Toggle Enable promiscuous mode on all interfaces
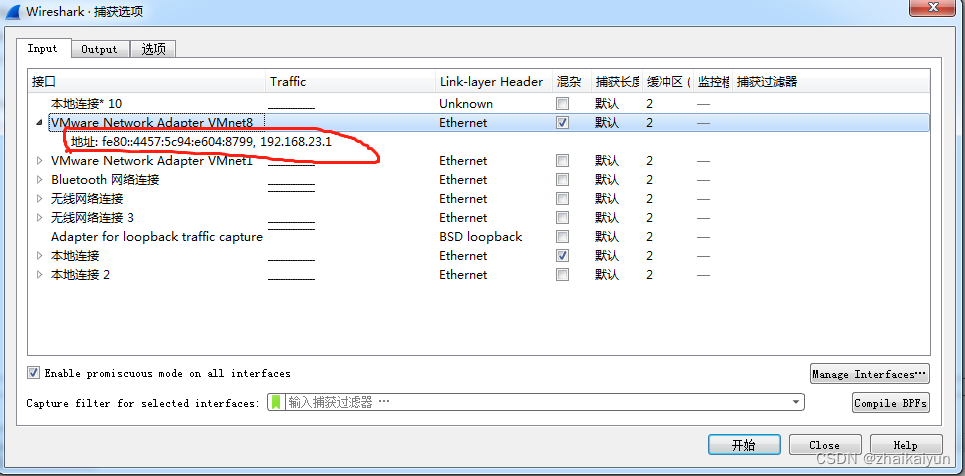The image size is (965, 476). click(x=34, y=373)
